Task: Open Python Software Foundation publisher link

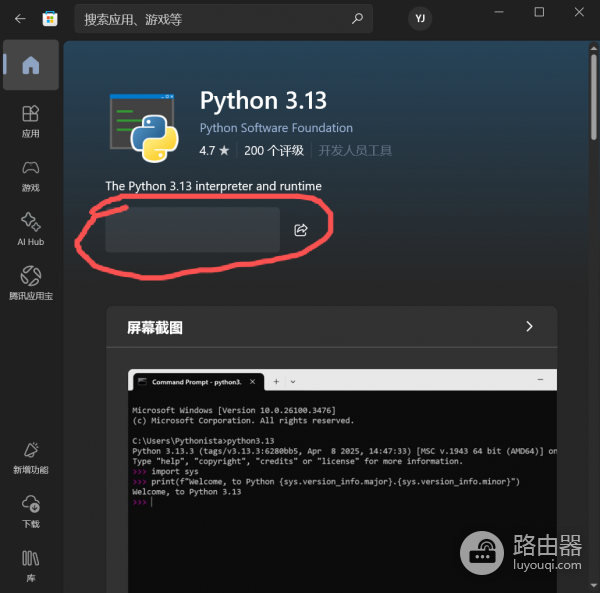Action: pyautogui.click(x=276, y=128)
